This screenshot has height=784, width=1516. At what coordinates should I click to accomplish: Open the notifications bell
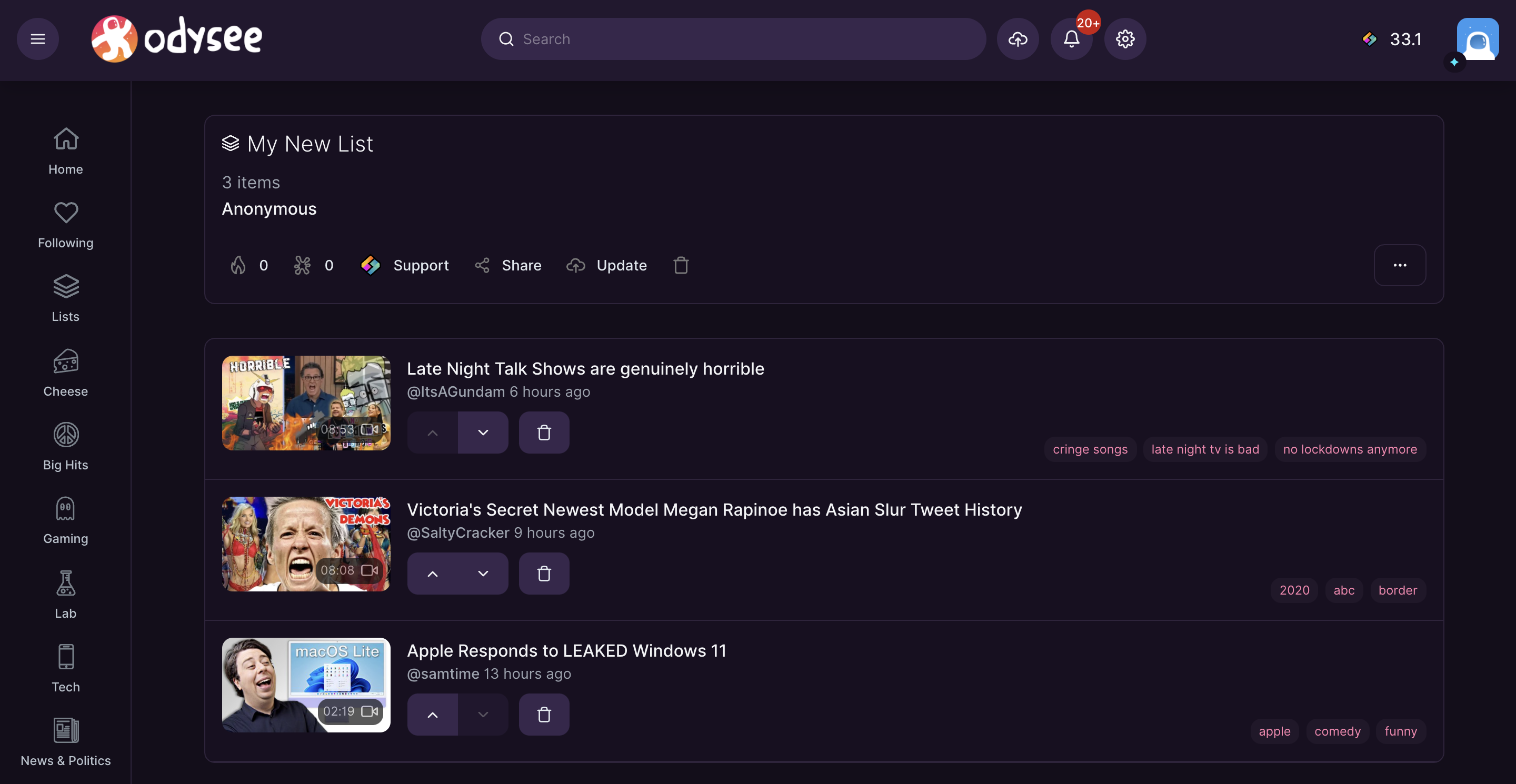pos(1071,39)
